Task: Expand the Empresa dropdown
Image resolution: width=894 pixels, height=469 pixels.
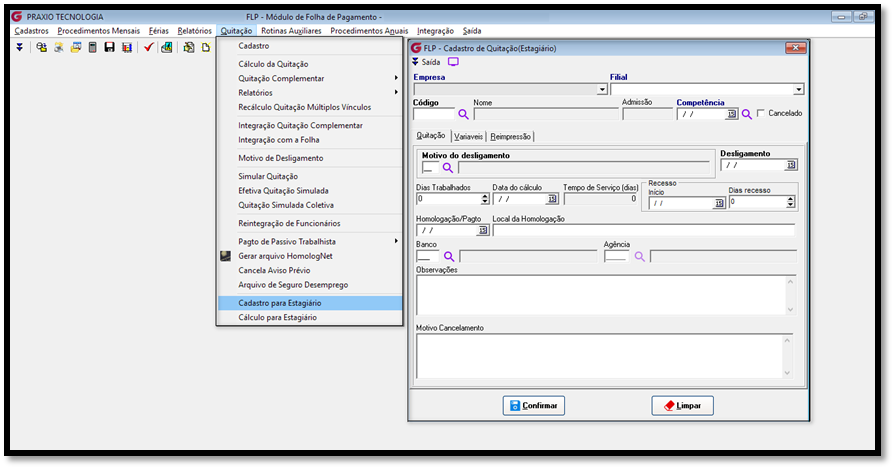Action: click(602, 89)
